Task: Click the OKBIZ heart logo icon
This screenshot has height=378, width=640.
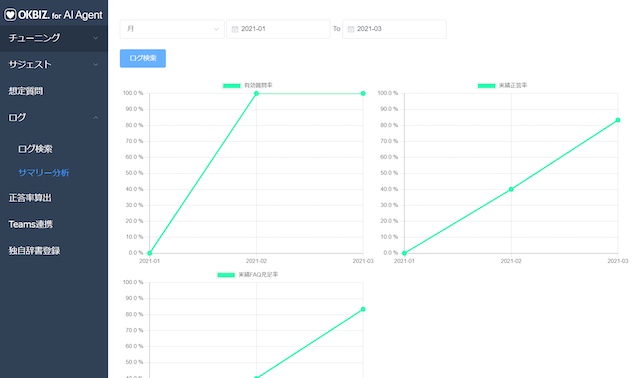Action: click(10, 15)
